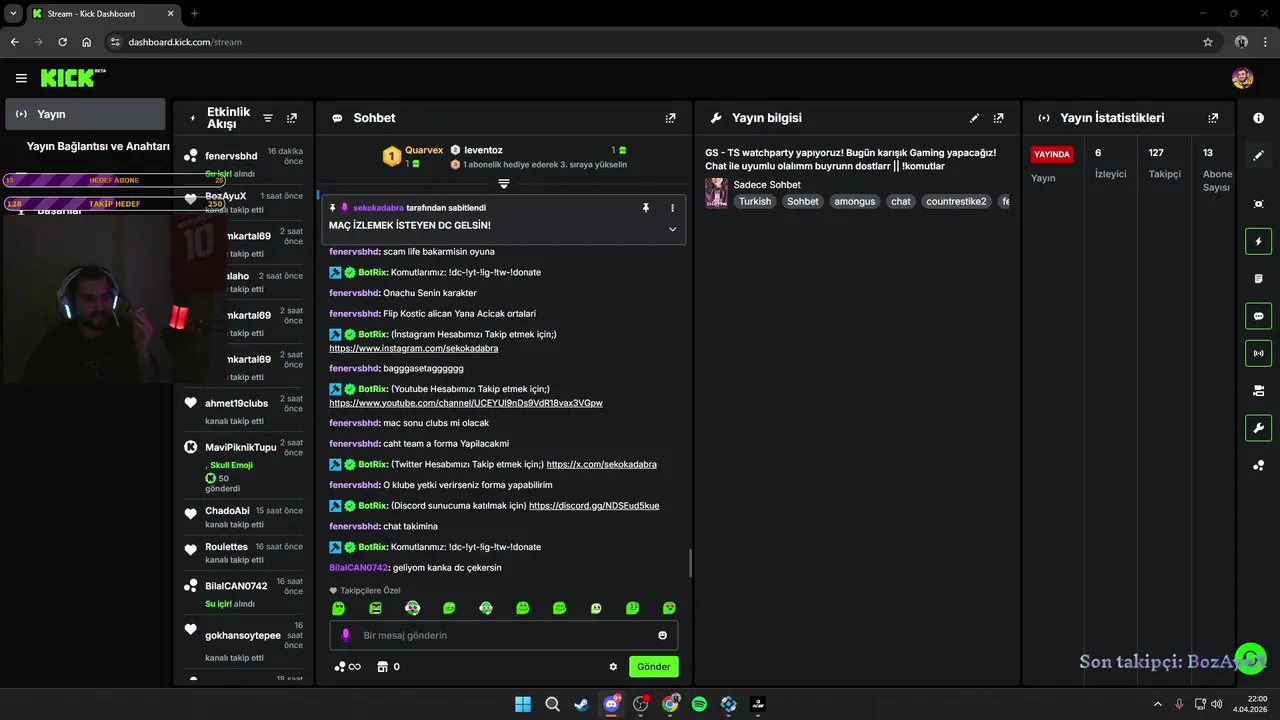Screen dimensions: 1280x720
Task: Open a new browser tab
Action: click(x=194, y=14)
